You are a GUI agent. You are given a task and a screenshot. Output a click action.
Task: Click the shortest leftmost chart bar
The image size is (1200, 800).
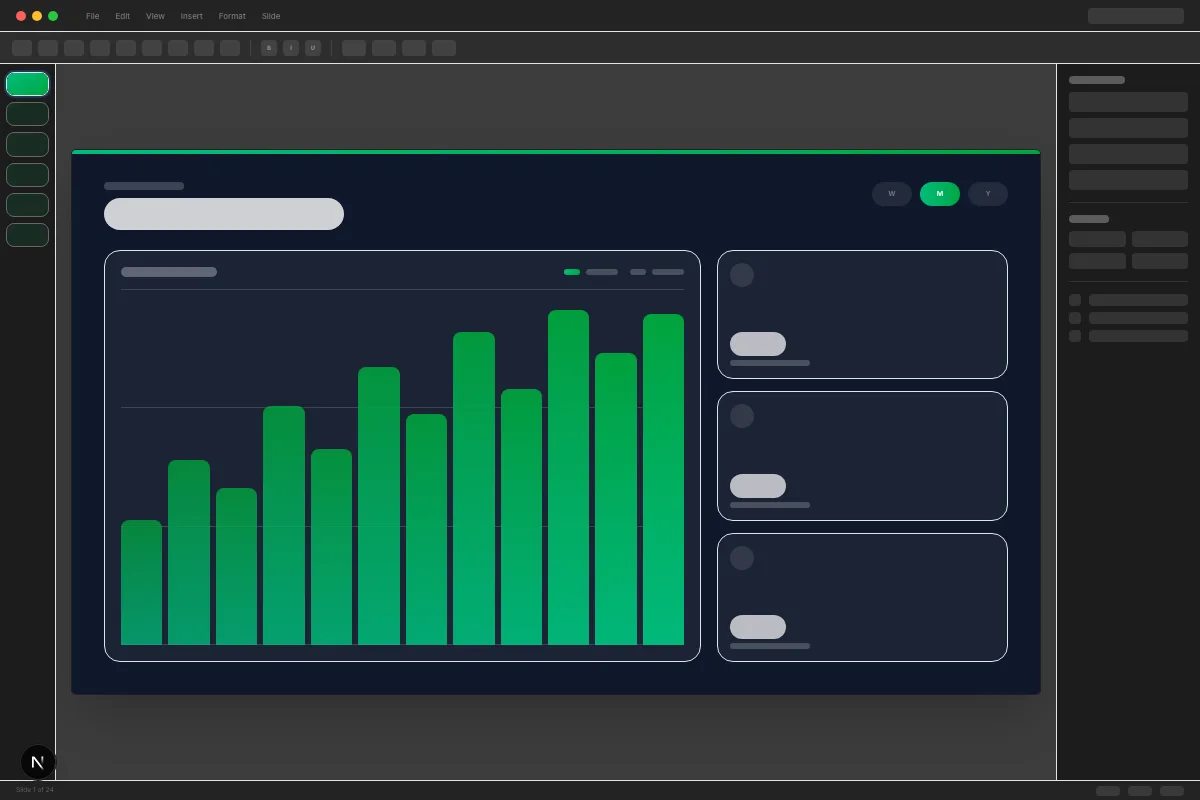(141, 582)
